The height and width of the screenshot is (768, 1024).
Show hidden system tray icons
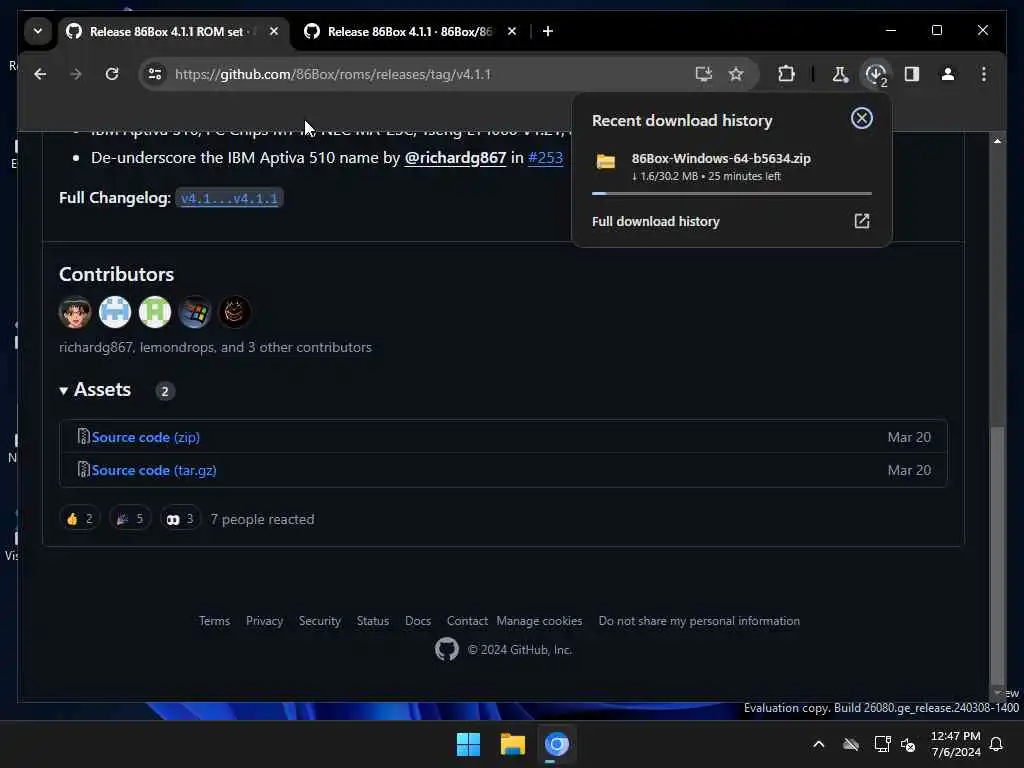click(x=818, y=744)
